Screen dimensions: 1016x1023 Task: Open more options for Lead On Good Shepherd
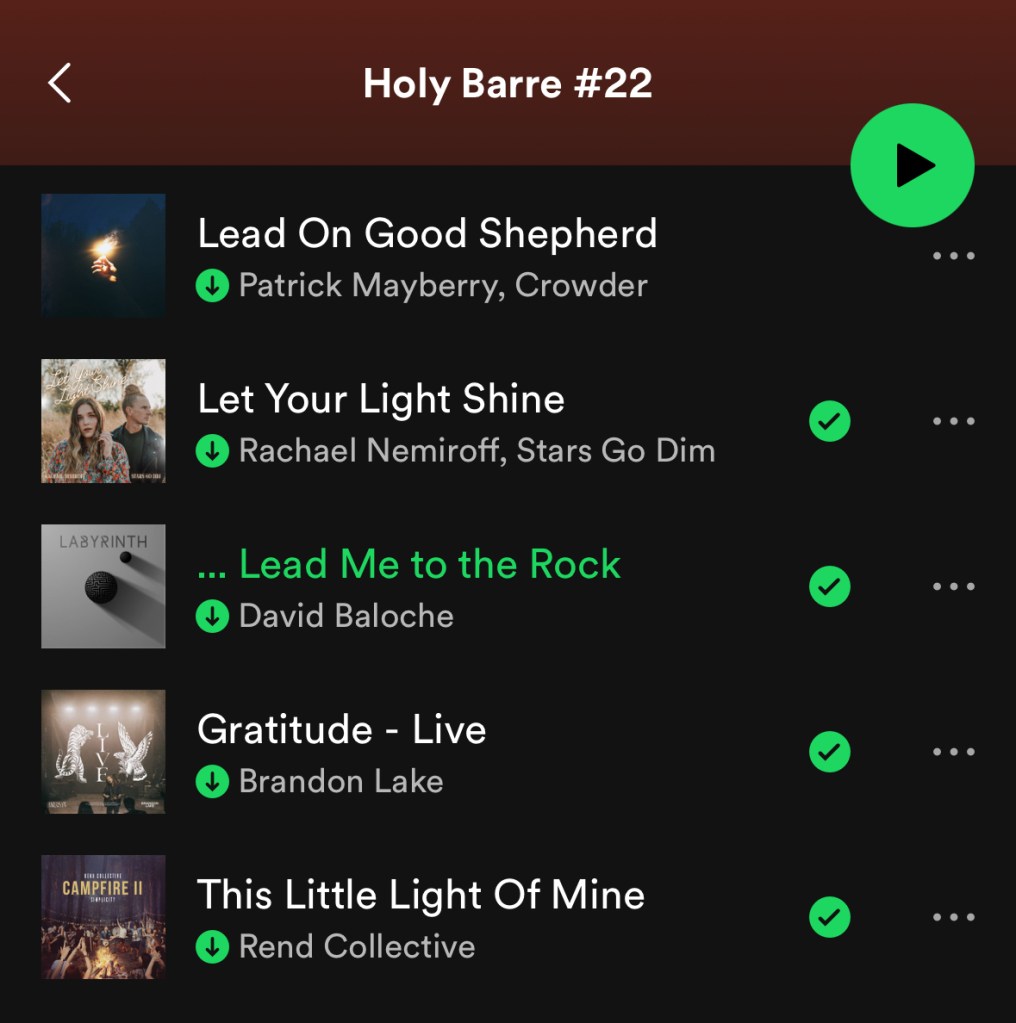pos(953,256)
